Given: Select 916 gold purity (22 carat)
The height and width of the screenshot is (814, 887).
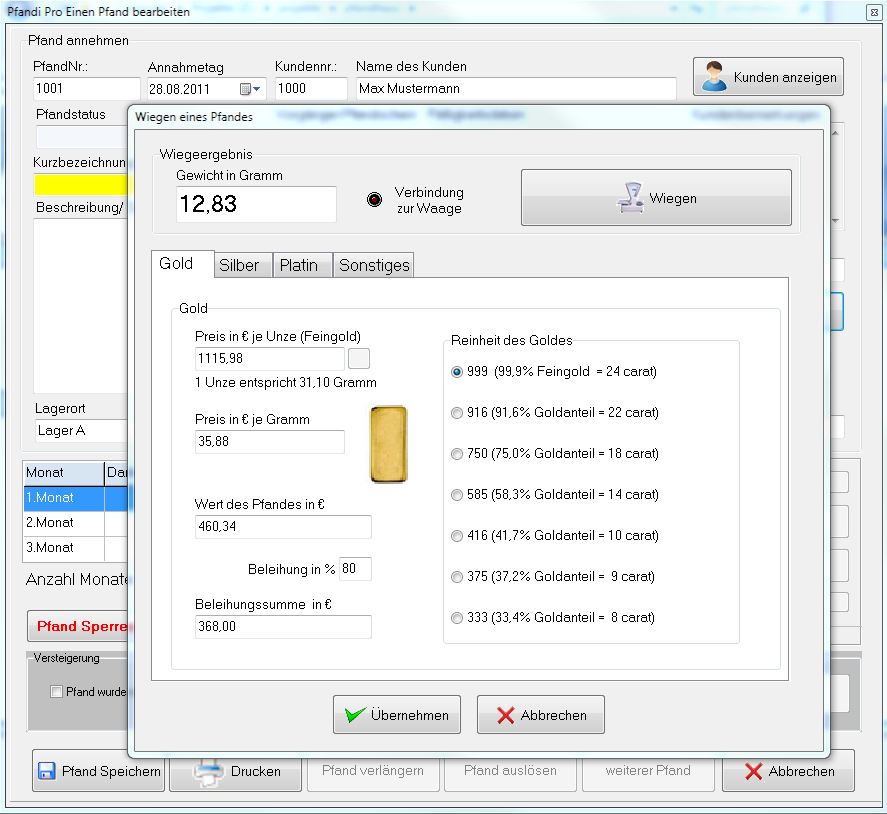Looking at the screenshot, I should [458, 413].
